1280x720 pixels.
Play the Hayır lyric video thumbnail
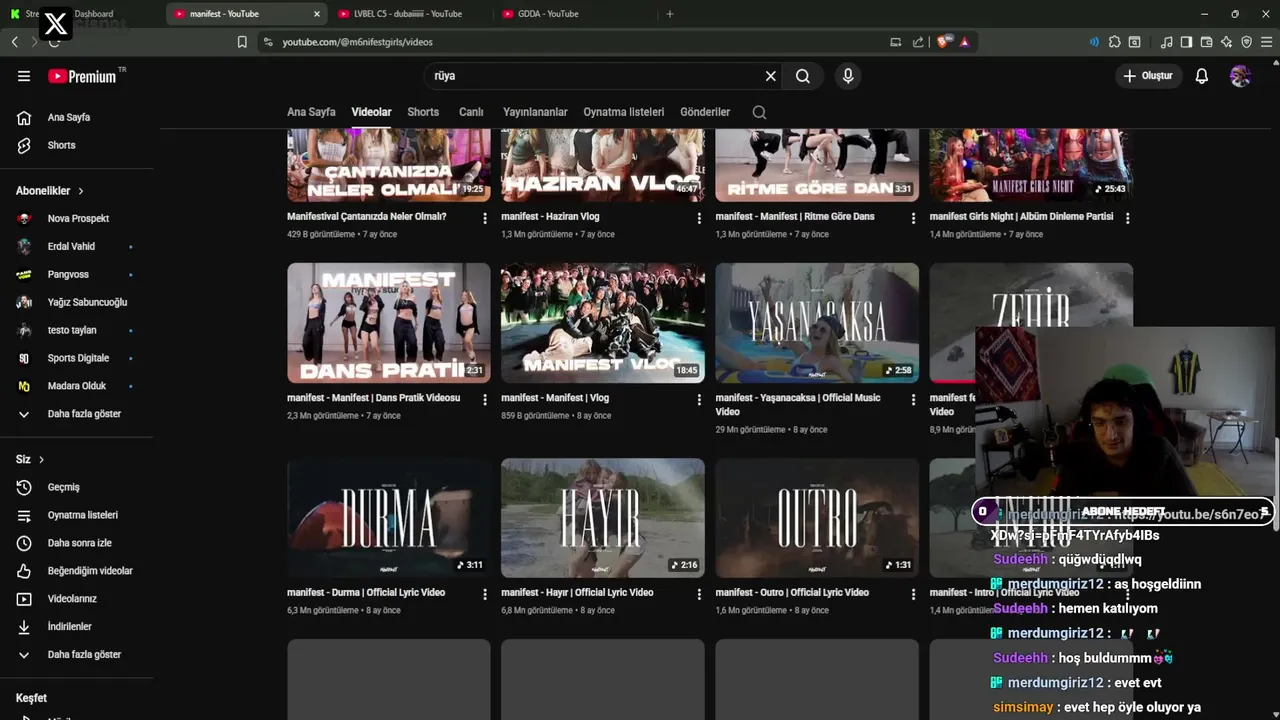(603, 518)
